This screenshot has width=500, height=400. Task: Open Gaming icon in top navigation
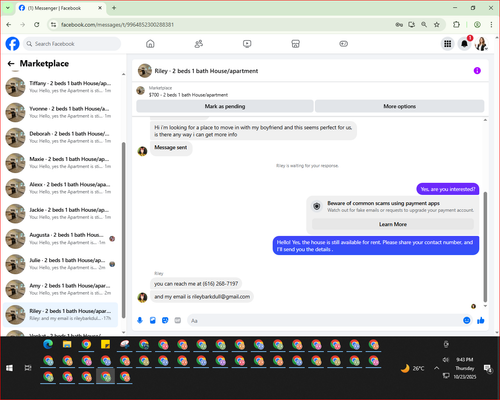(x=344, y=44)
